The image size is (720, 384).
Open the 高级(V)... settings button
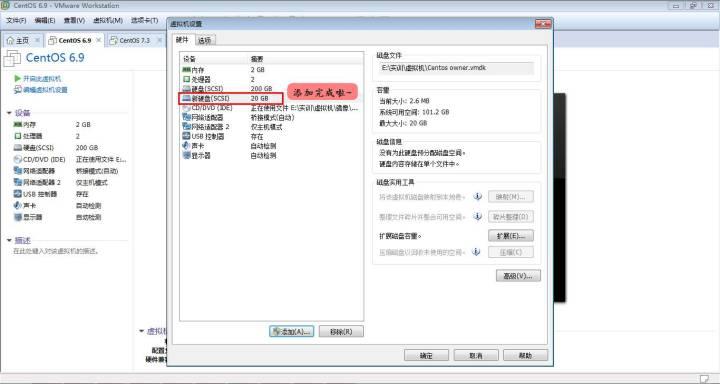click(518, 276)
